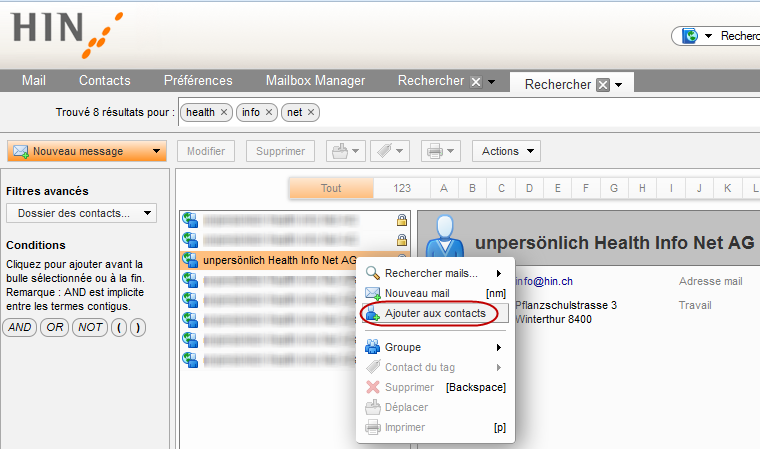Click the info@hin.ch email link
760x449 pixels.
click(544, 281)
